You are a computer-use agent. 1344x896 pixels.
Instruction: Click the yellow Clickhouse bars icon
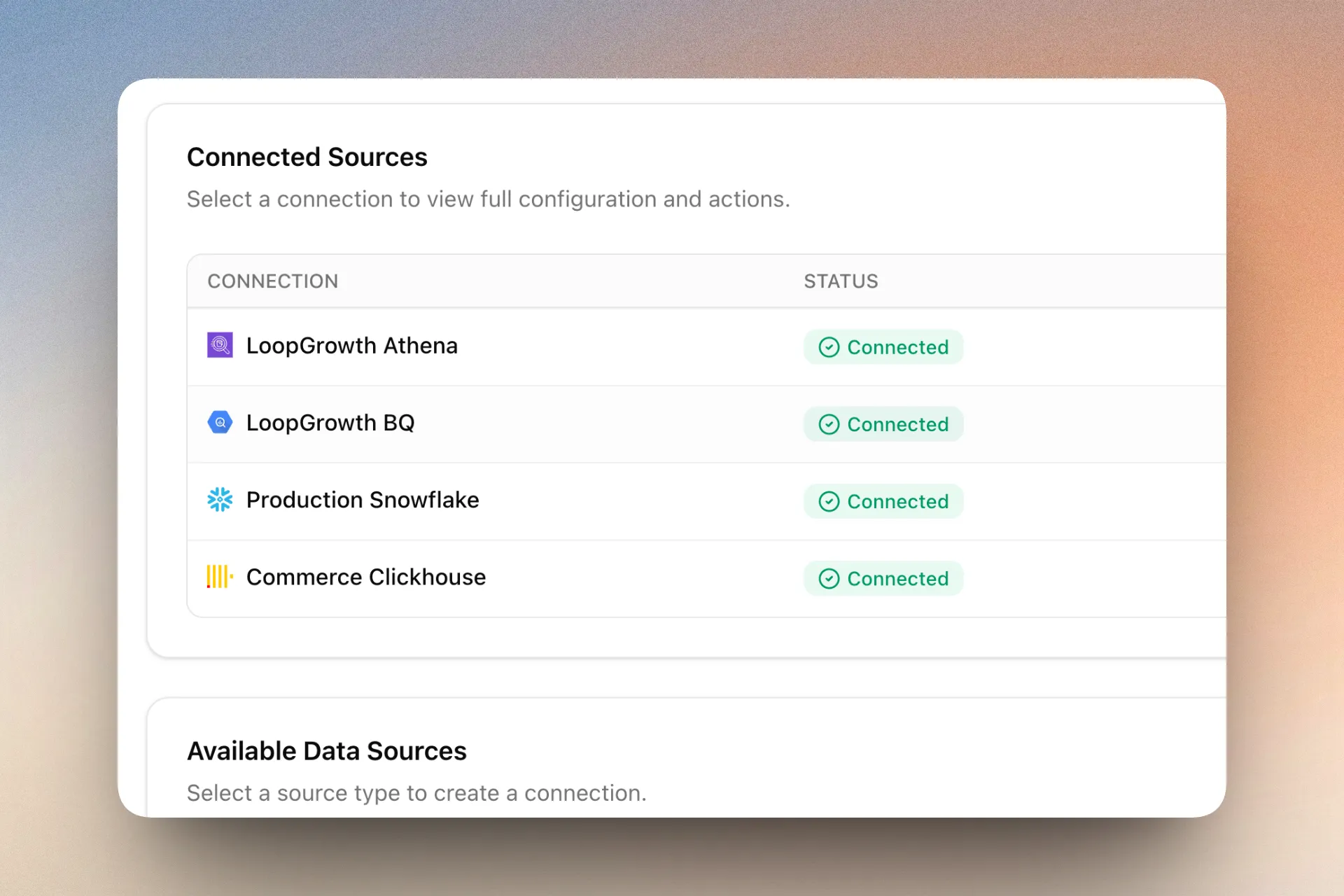point(220,577)
